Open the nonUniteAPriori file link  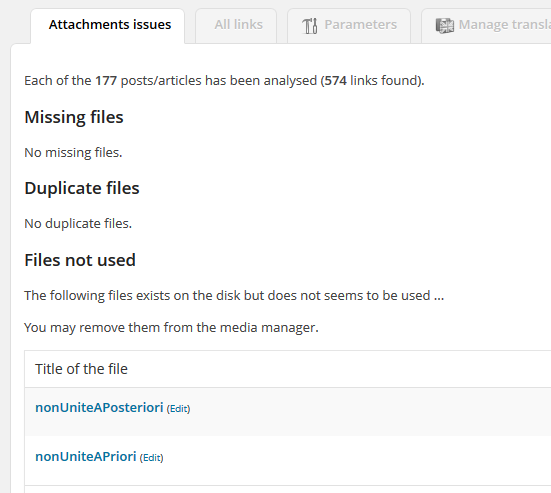coord(86,456)
